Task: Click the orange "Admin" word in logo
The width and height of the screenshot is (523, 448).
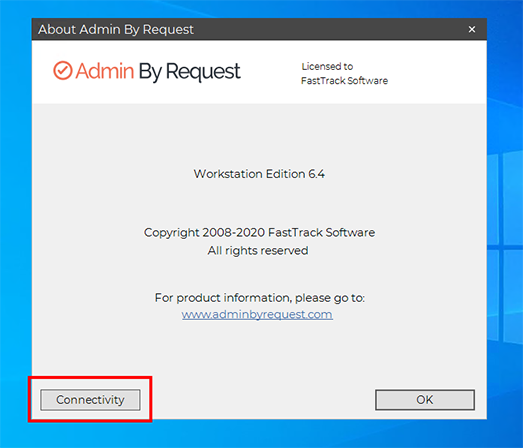Action: pos(105,71)
